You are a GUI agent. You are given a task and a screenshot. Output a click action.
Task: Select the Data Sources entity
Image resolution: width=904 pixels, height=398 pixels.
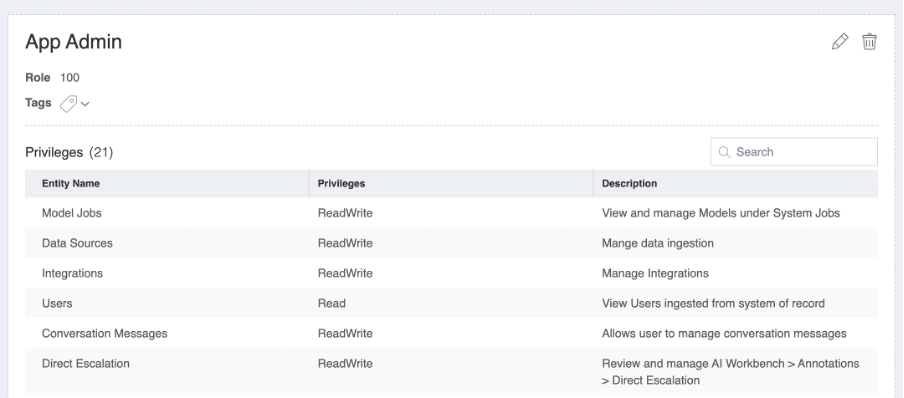tap(77, 243)
